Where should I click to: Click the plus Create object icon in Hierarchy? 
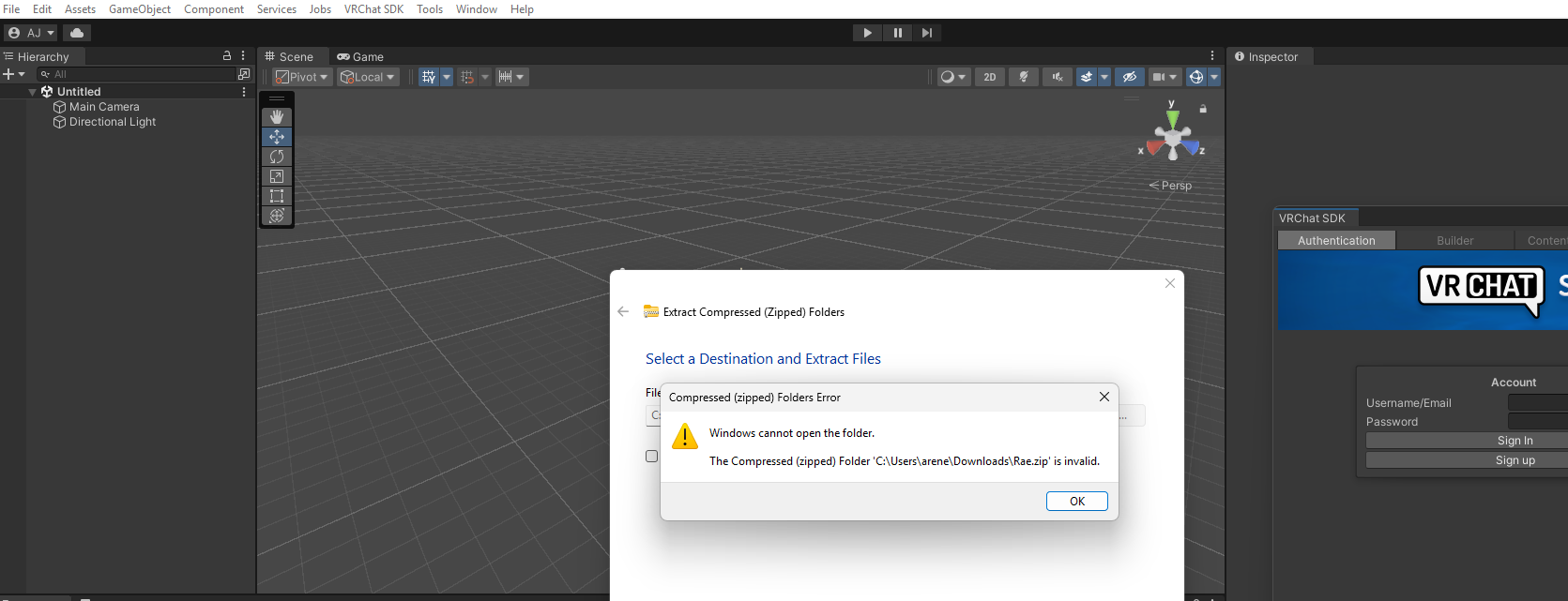pos(8,74)
